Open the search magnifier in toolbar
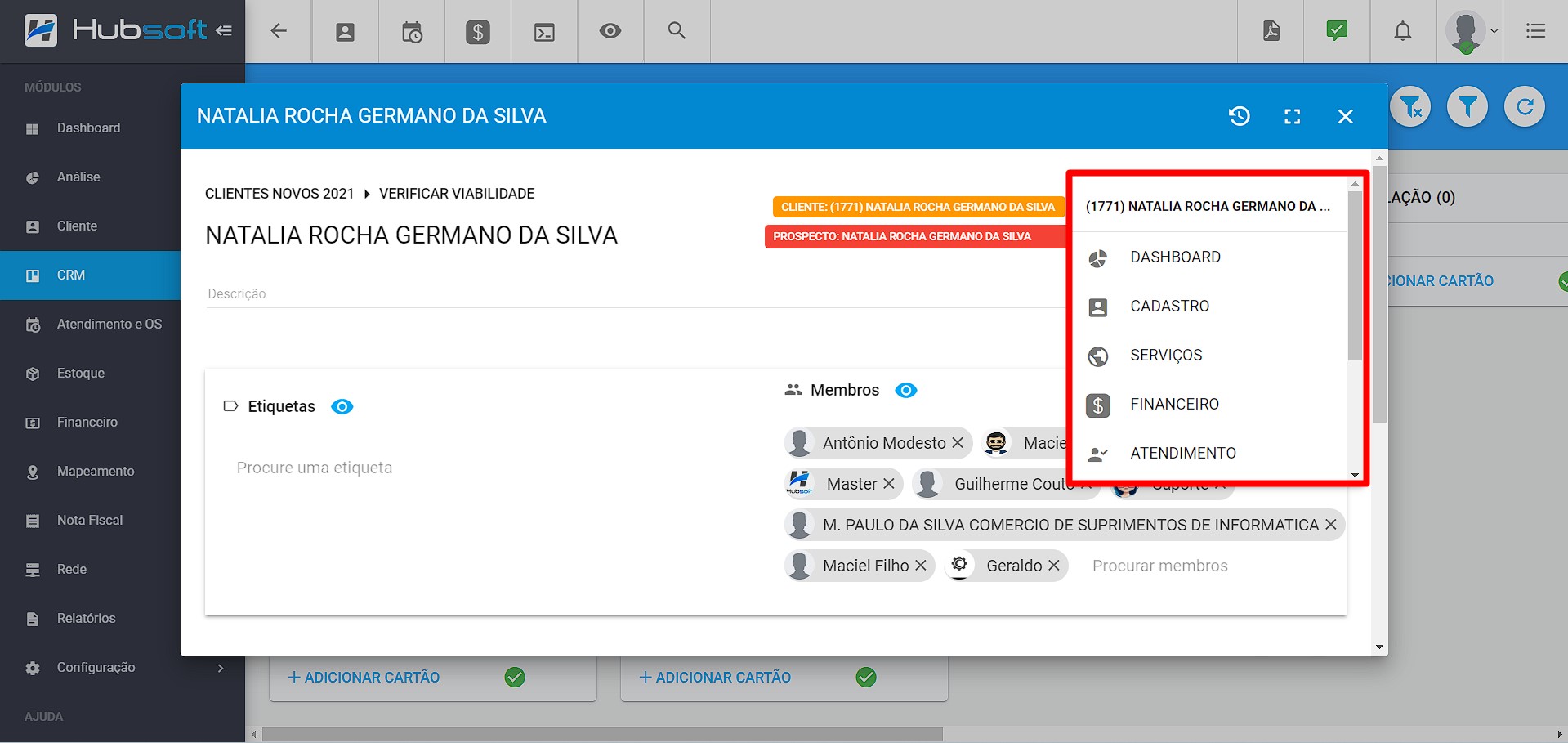Viewport: 1568px width, 743px height. [x=676, y=31]
